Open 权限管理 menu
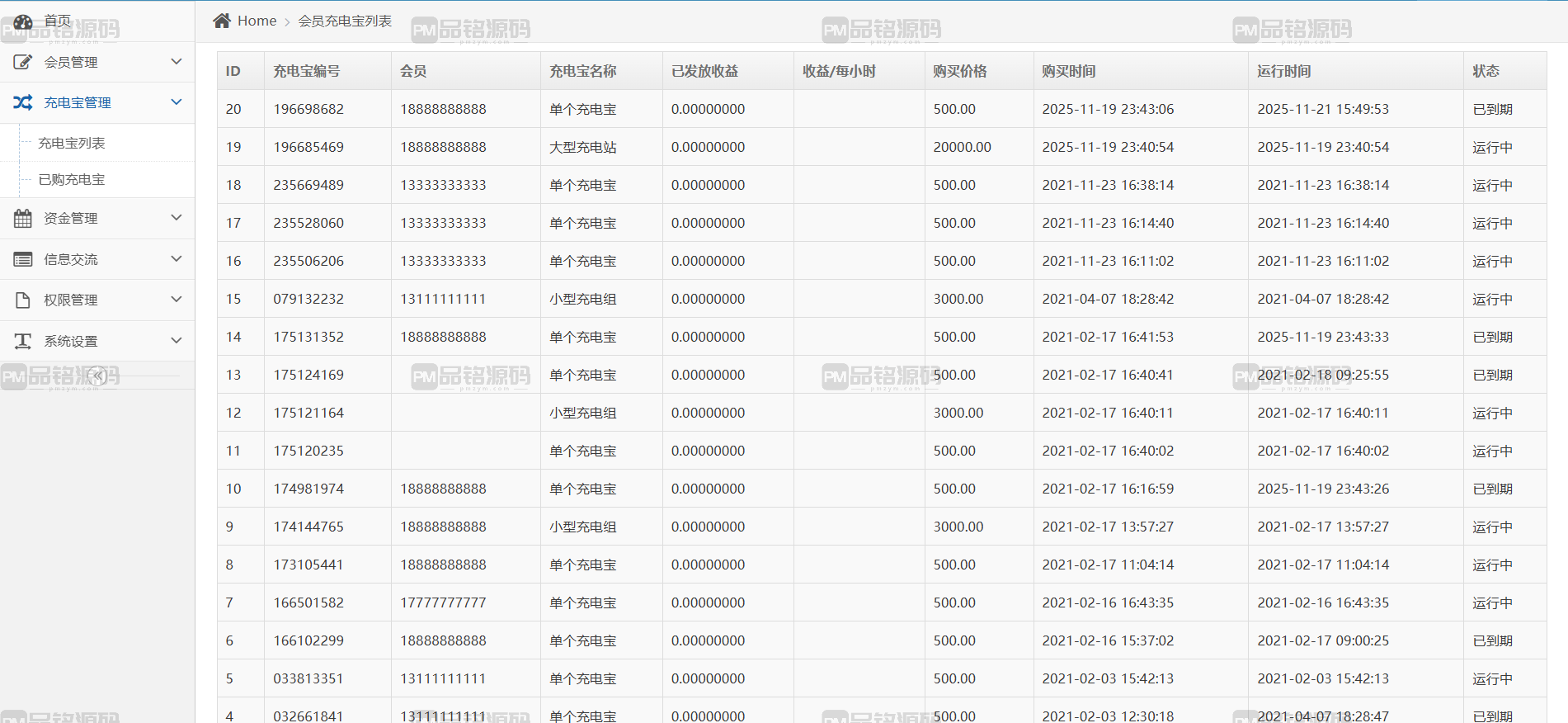 (97, 300)
